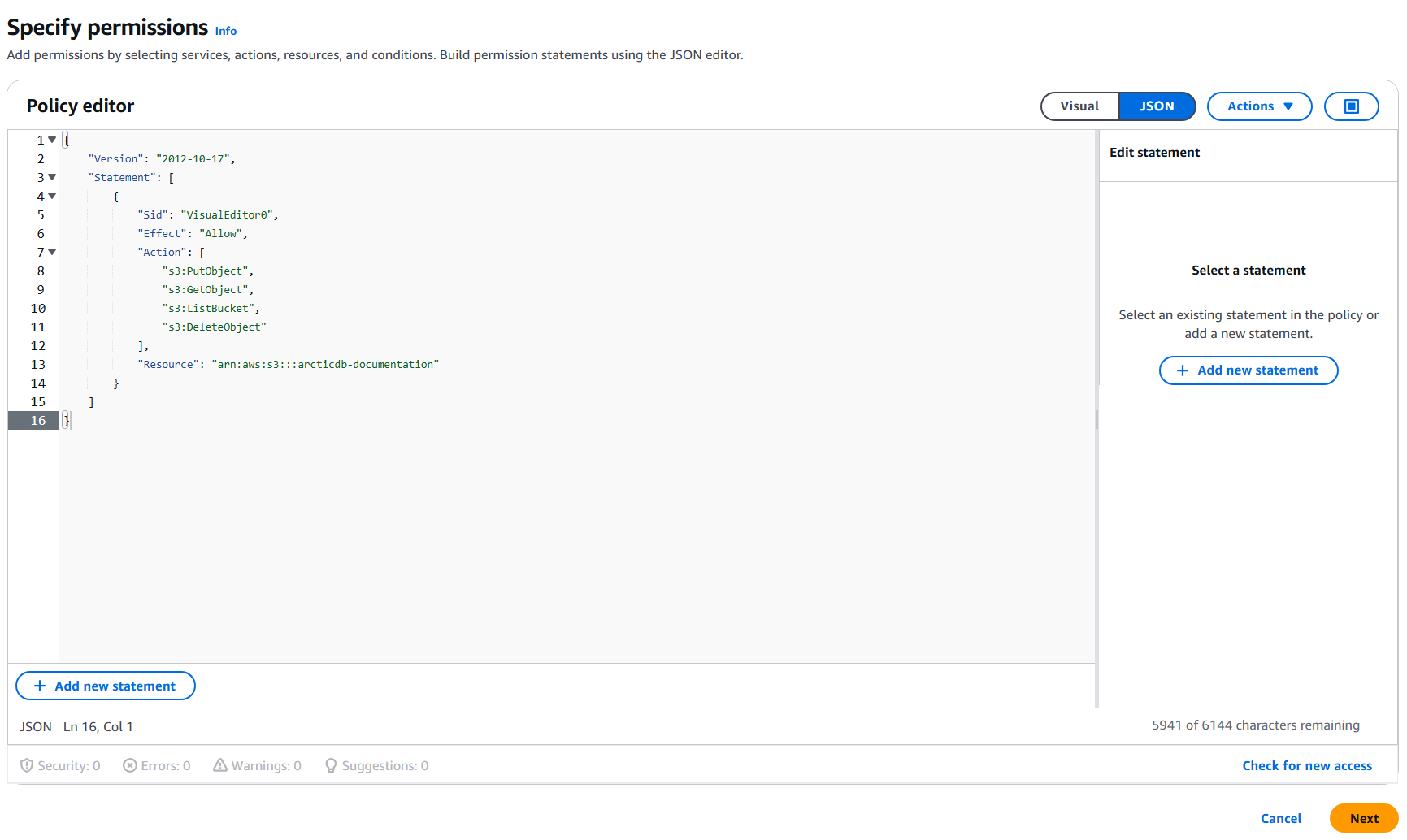Screen dimensions: 1407x840
Task: Click the Suggestions lightbulb status icon
Action: click(x=331, y=765)
